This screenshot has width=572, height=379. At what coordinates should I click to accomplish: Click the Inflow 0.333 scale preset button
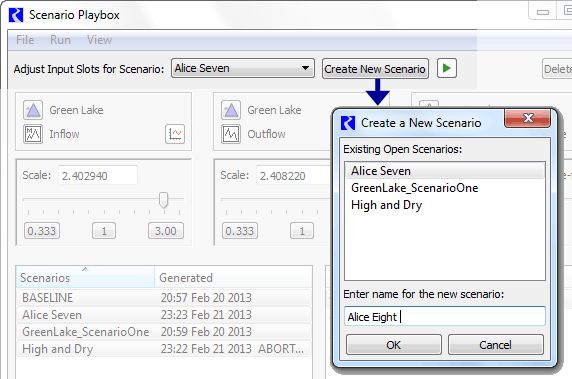click(42, 231)
